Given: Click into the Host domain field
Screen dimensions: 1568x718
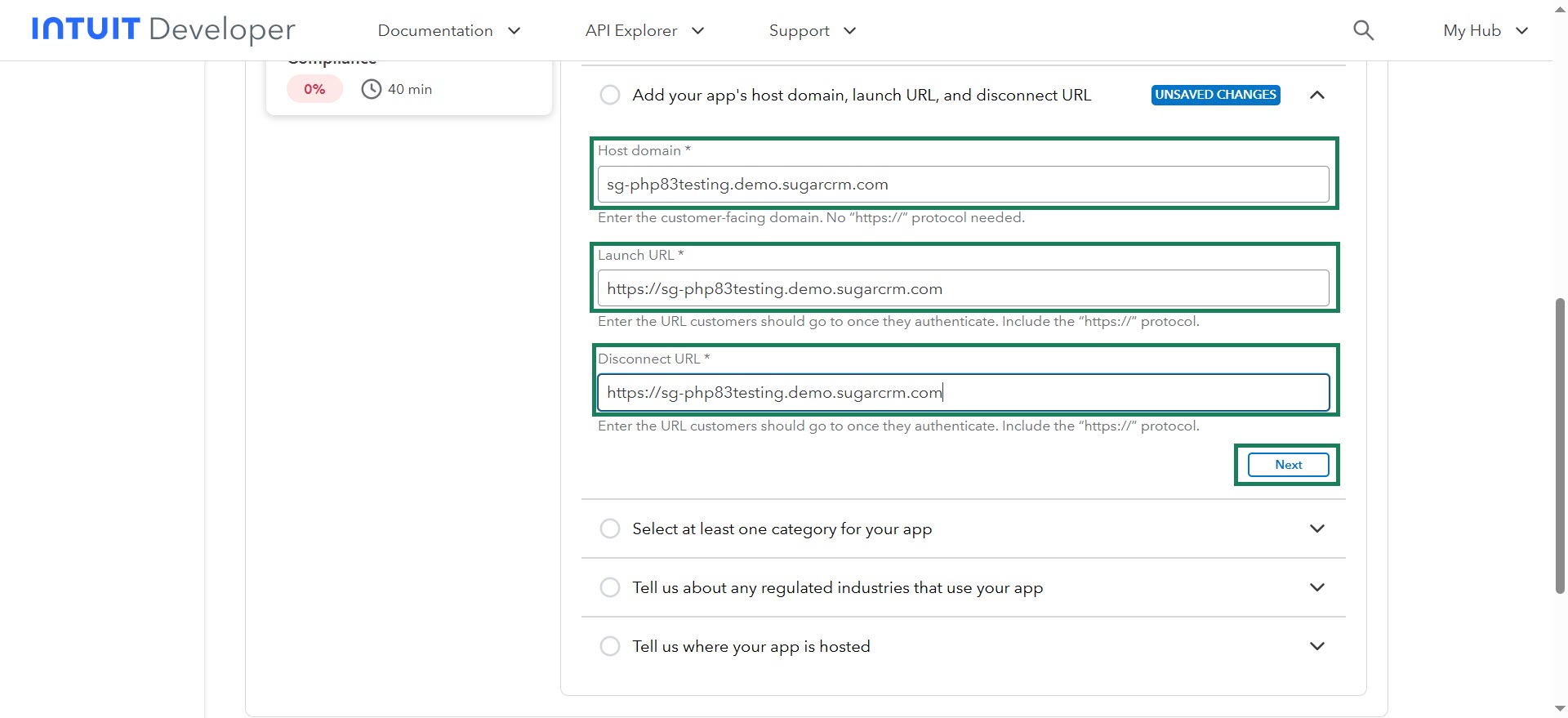Looking at the screenshot, I should (963, 185).
